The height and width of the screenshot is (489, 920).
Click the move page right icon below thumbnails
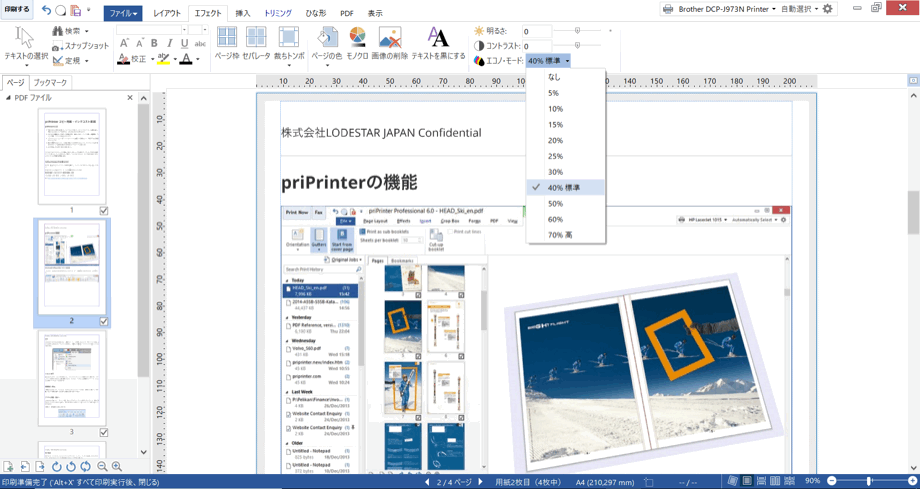click(40, 467)
